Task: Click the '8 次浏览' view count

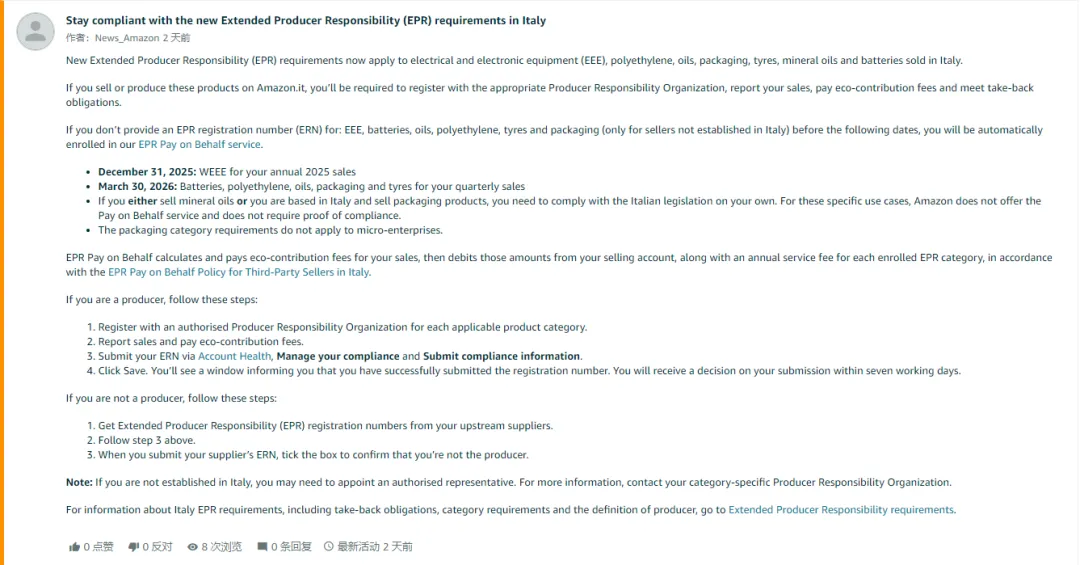Action: (x=222, y=547)
